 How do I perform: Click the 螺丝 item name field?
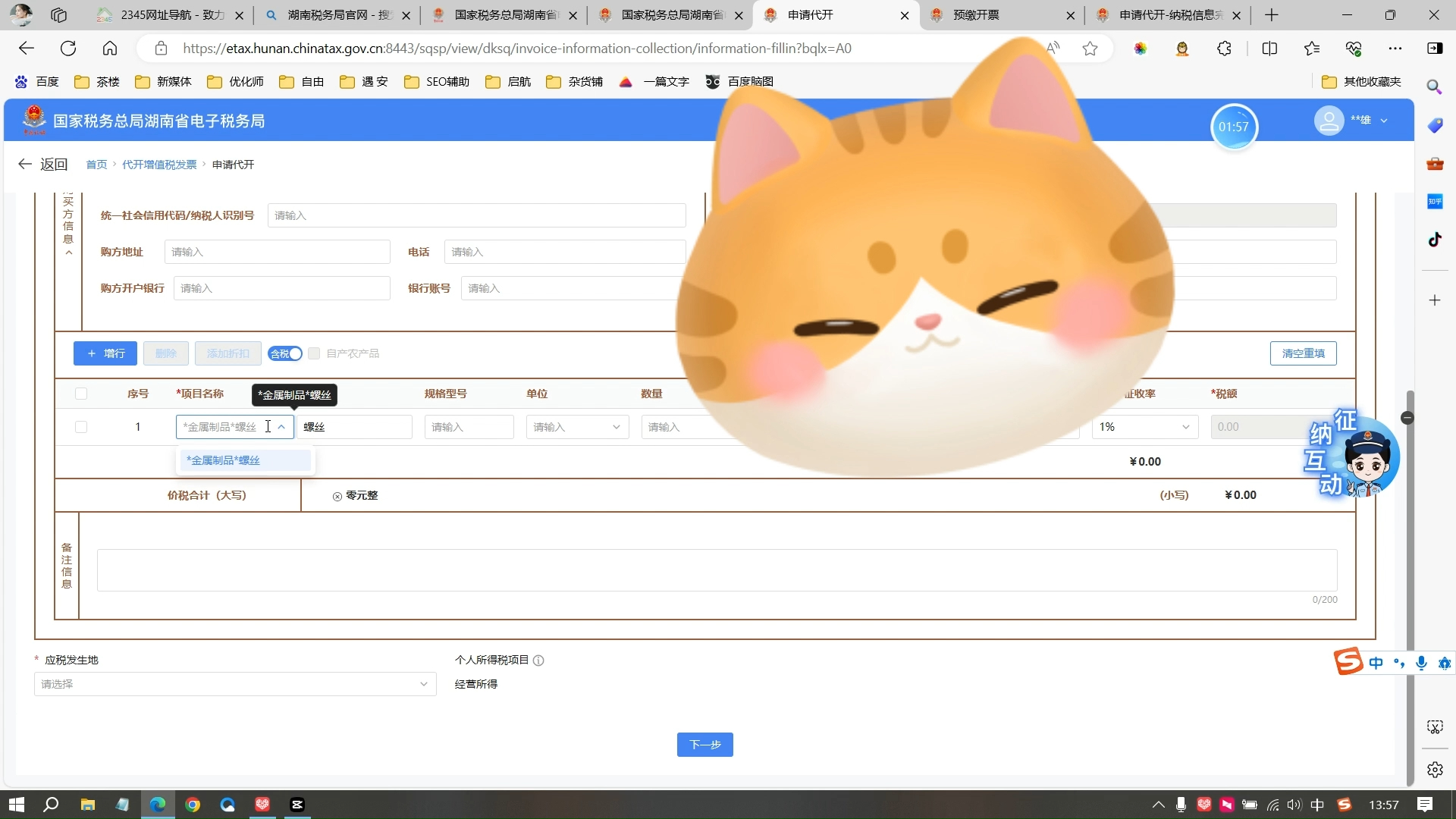click(355, 427)
